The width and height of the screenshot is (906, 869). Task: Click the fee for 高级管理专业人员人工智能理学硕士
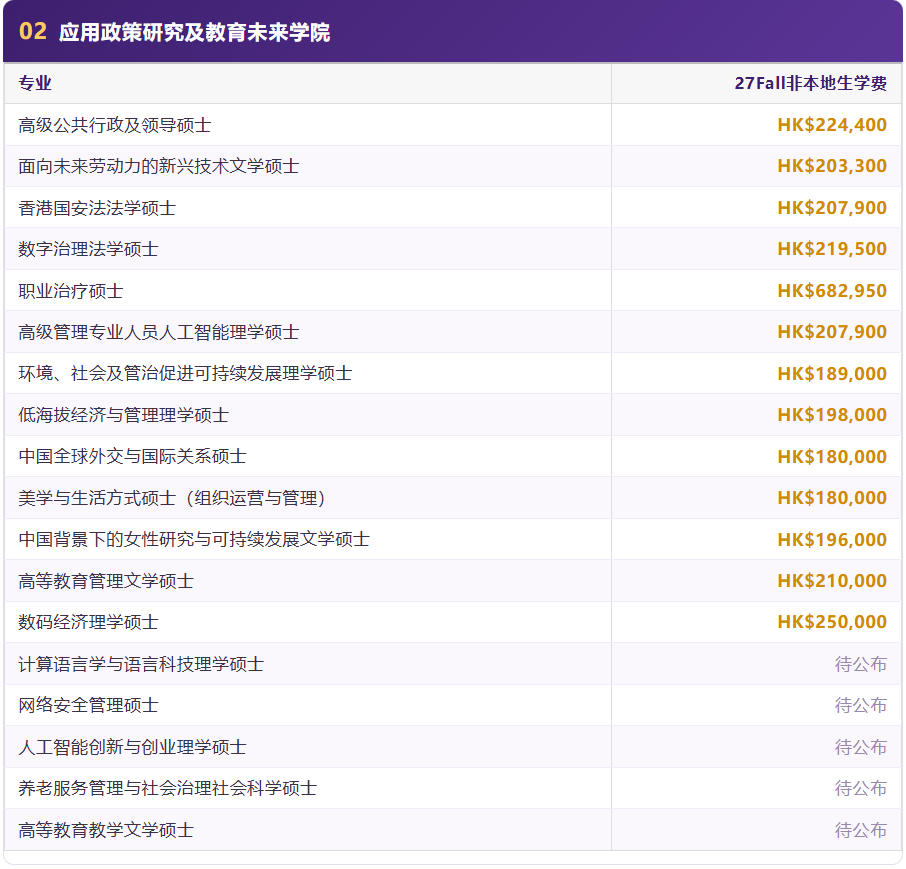click(832, 332)
